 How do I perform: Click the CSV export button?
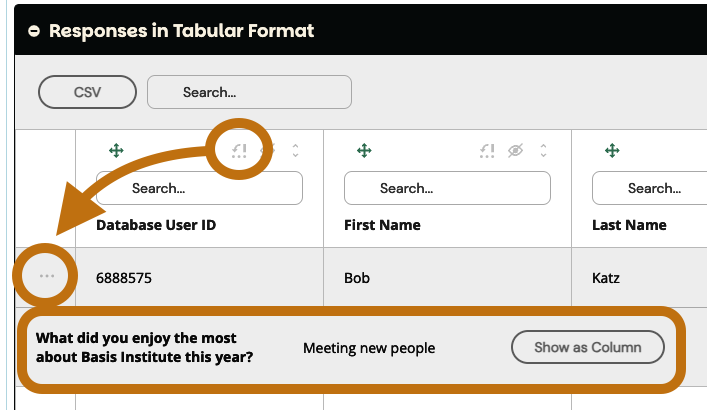87,92
